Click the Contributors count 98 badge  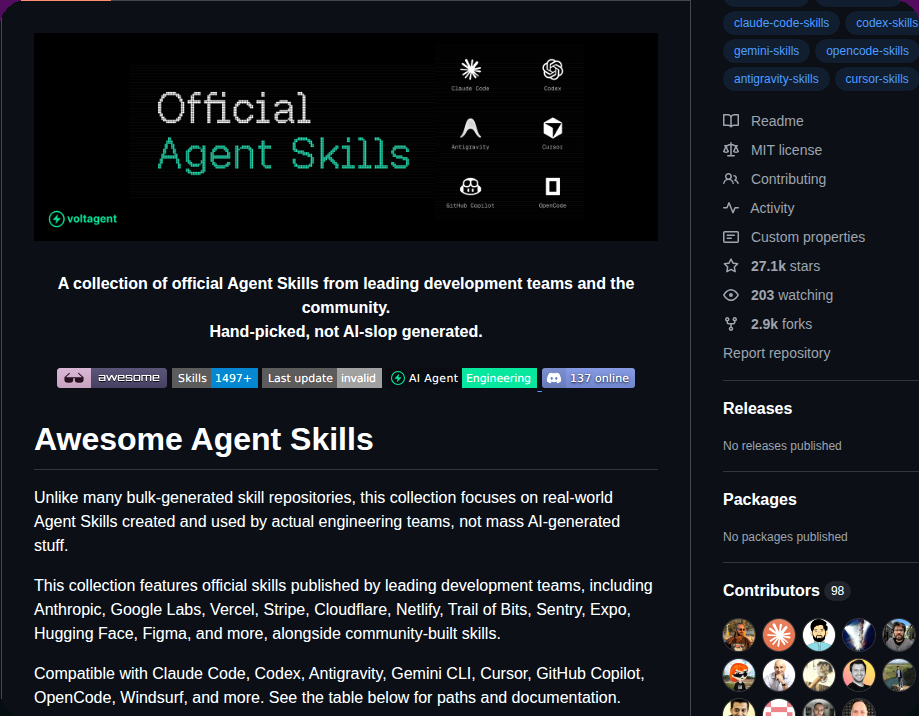(x=837, y=591)
